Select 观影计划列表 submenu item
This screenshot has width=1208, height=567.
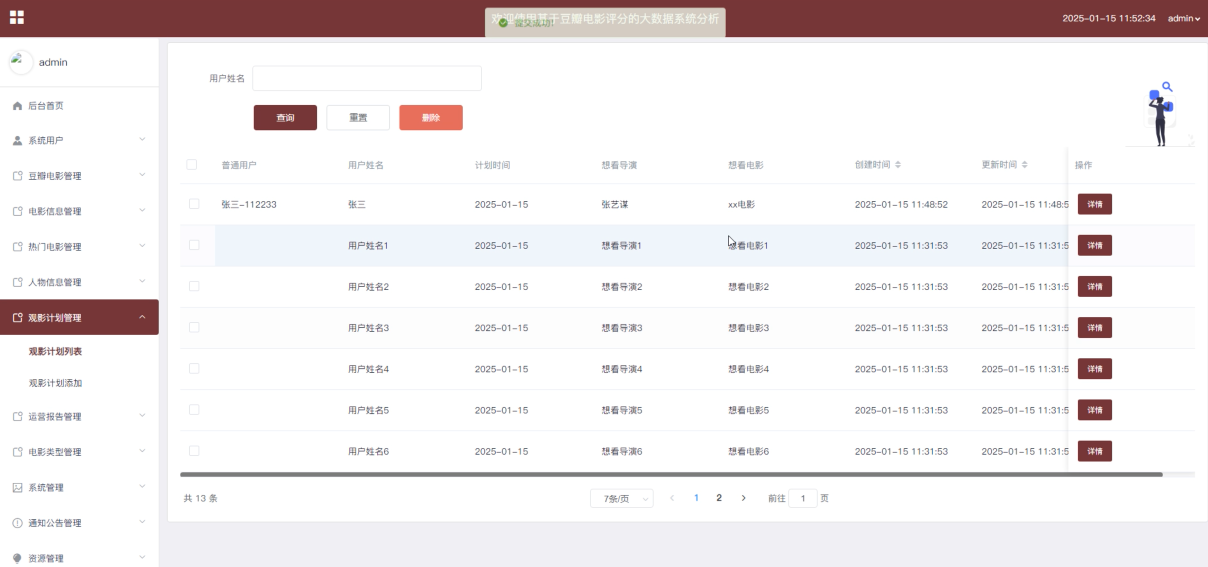click(55, 351)
